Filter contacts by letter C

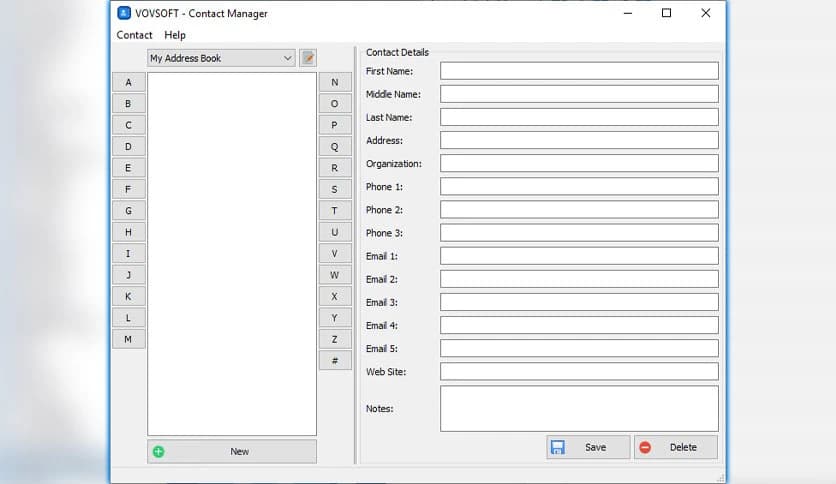[128, 125]
